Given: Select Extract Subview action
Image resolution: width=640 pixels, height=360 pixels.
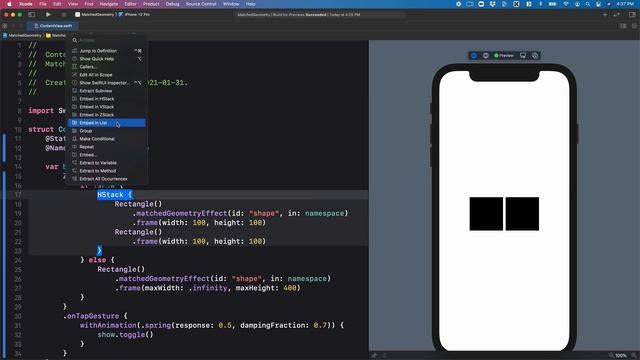Looking at the screenshot, I should [x=107, y=91].
